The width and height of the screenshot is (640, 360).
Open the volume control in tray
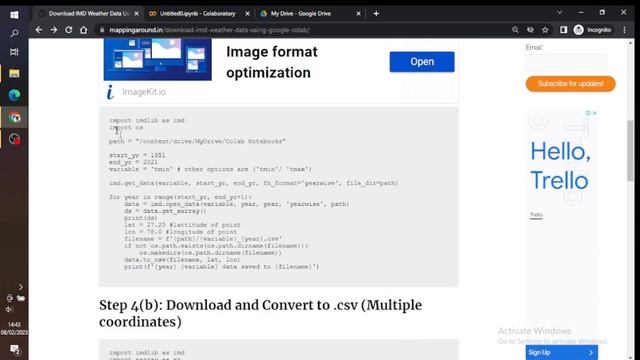point(9,310)
